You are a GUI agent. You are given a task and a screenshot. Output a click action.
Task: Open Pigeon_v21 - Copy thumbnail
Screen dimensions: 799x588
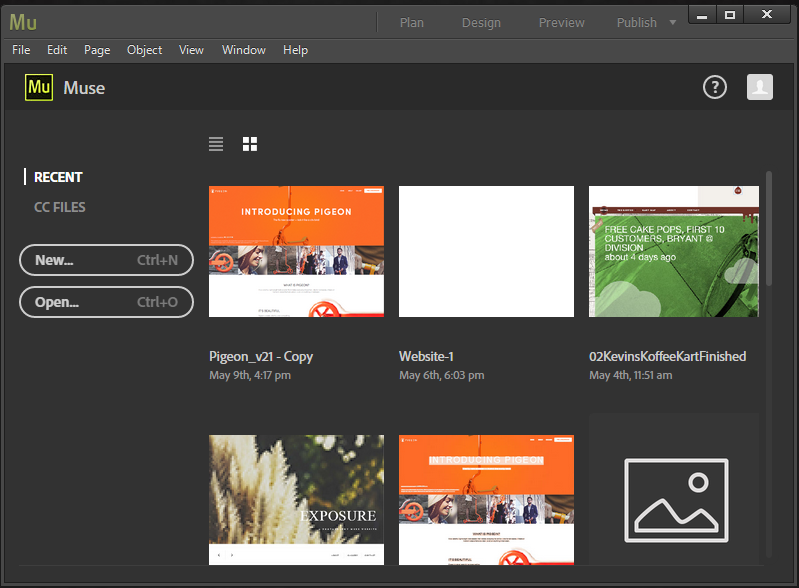297,251
